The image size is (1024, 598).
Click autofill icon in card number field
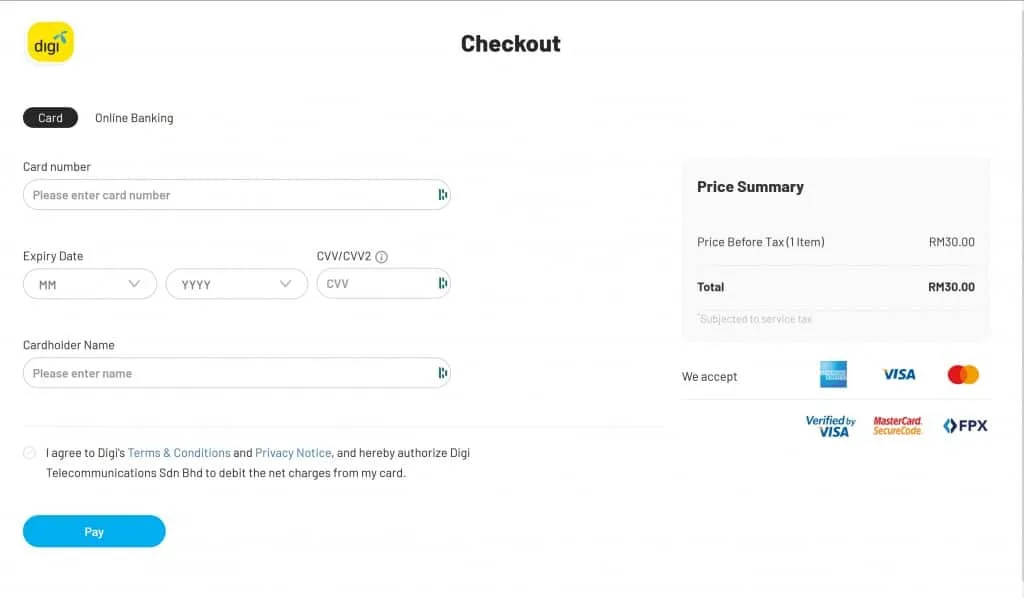[x=442, y=195]
